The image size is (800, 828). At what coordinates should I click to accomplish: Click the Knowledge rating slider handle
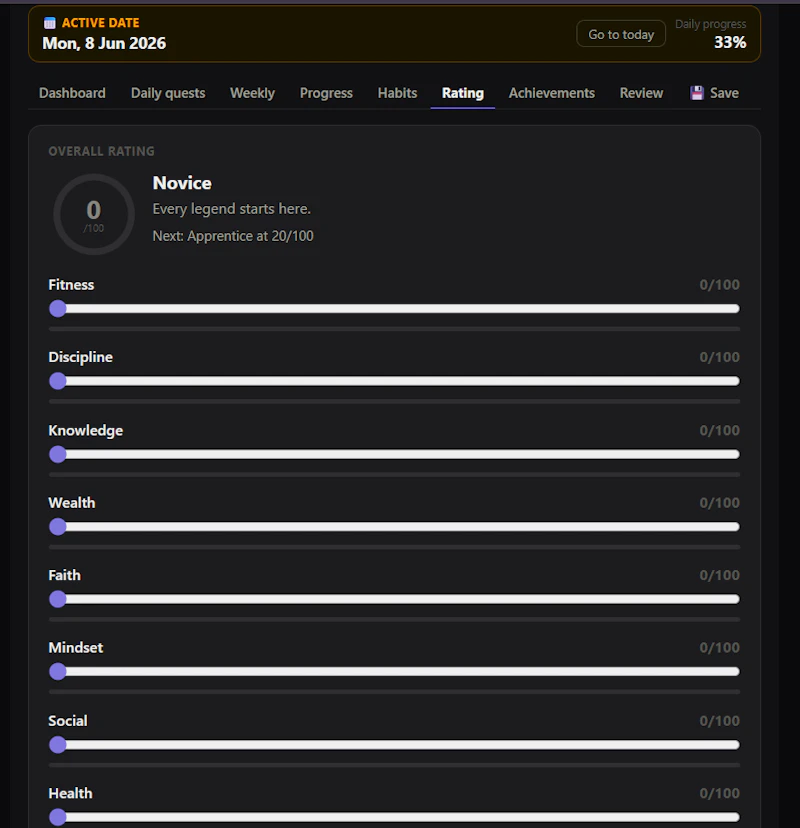pyautogui.click(x=58, y=454)
